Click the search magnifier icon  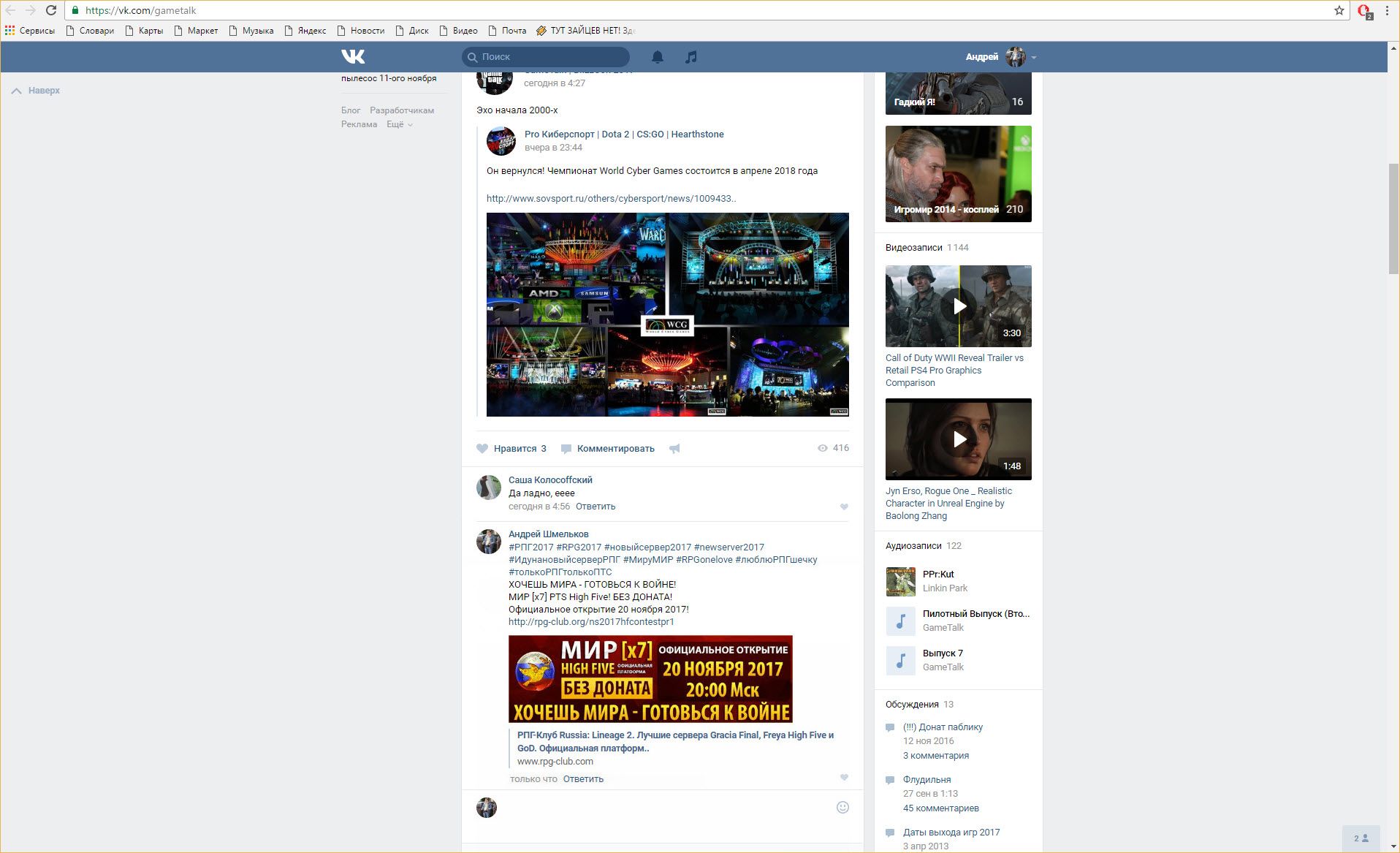tap(472, 57)
